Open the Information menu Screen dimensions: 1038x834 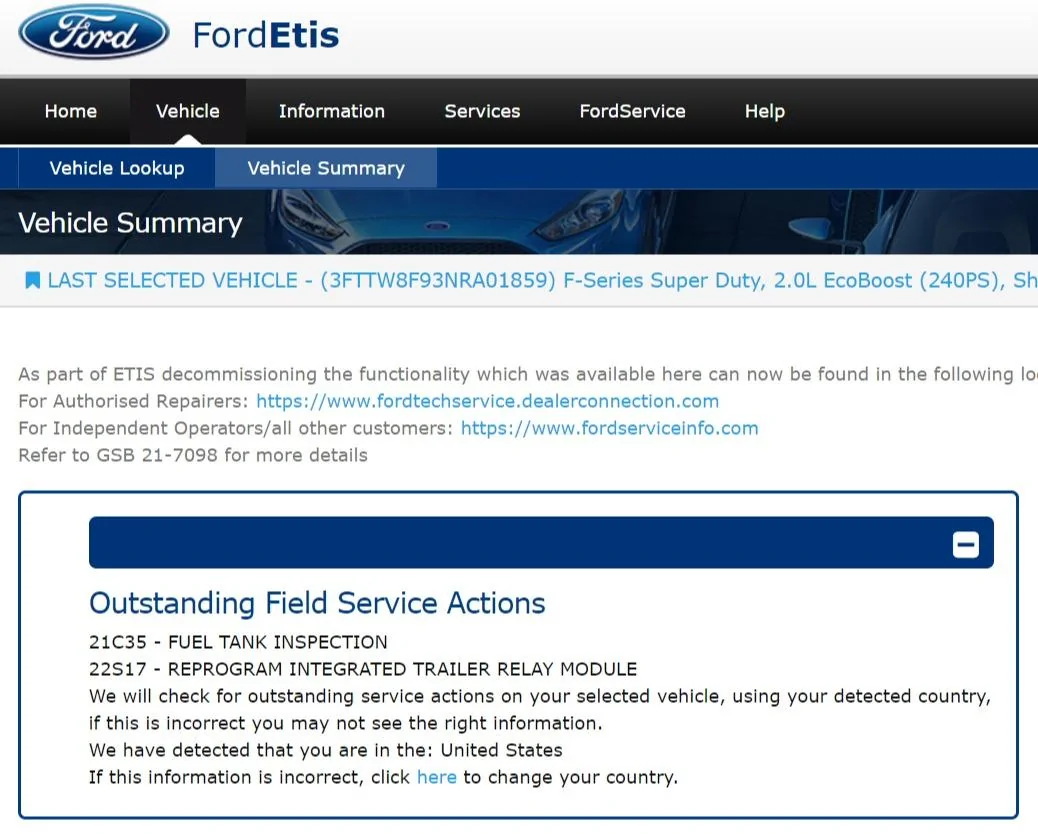pos(332,111)
